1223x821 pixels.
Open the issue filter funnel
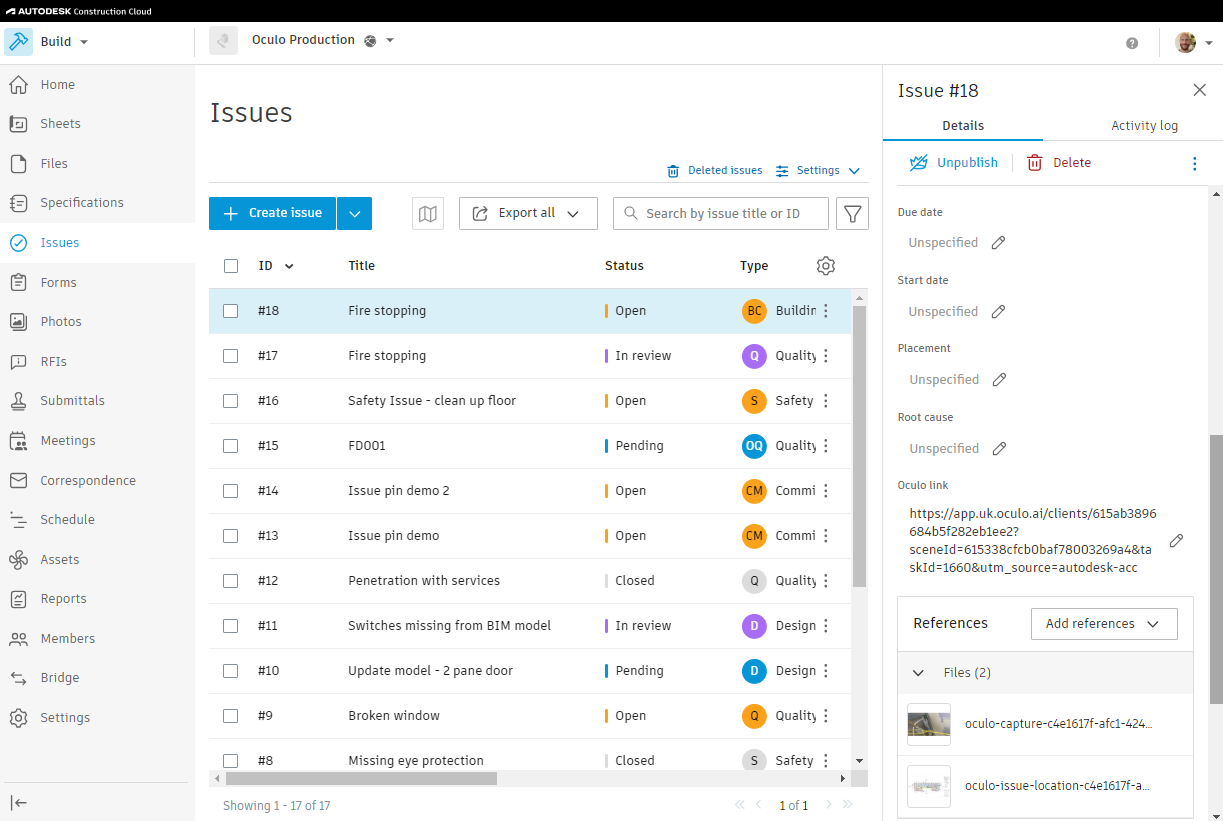tap(852, 213)
